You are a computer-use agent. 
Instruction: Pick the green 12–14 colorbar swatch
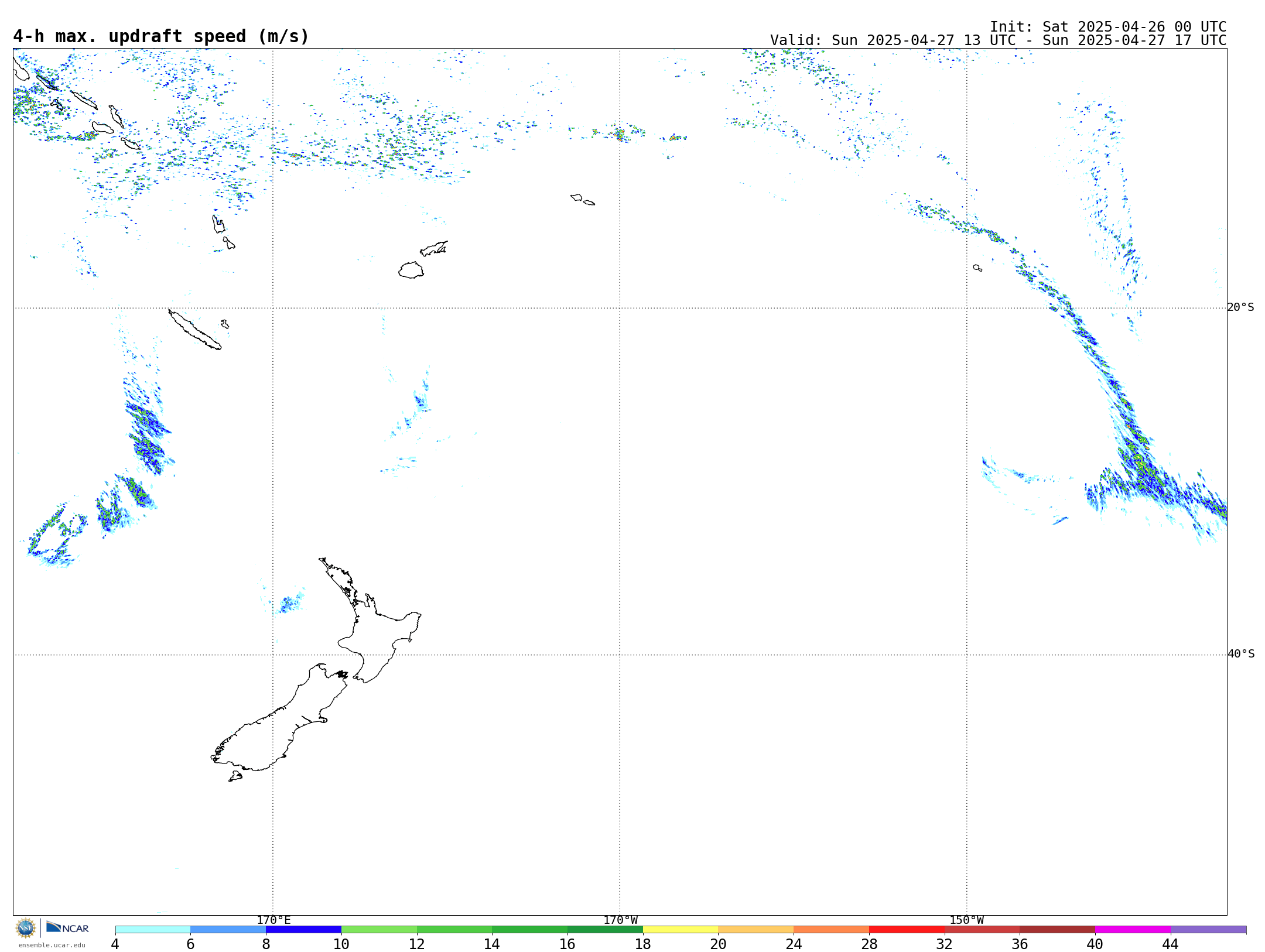(x=454, y=930)
